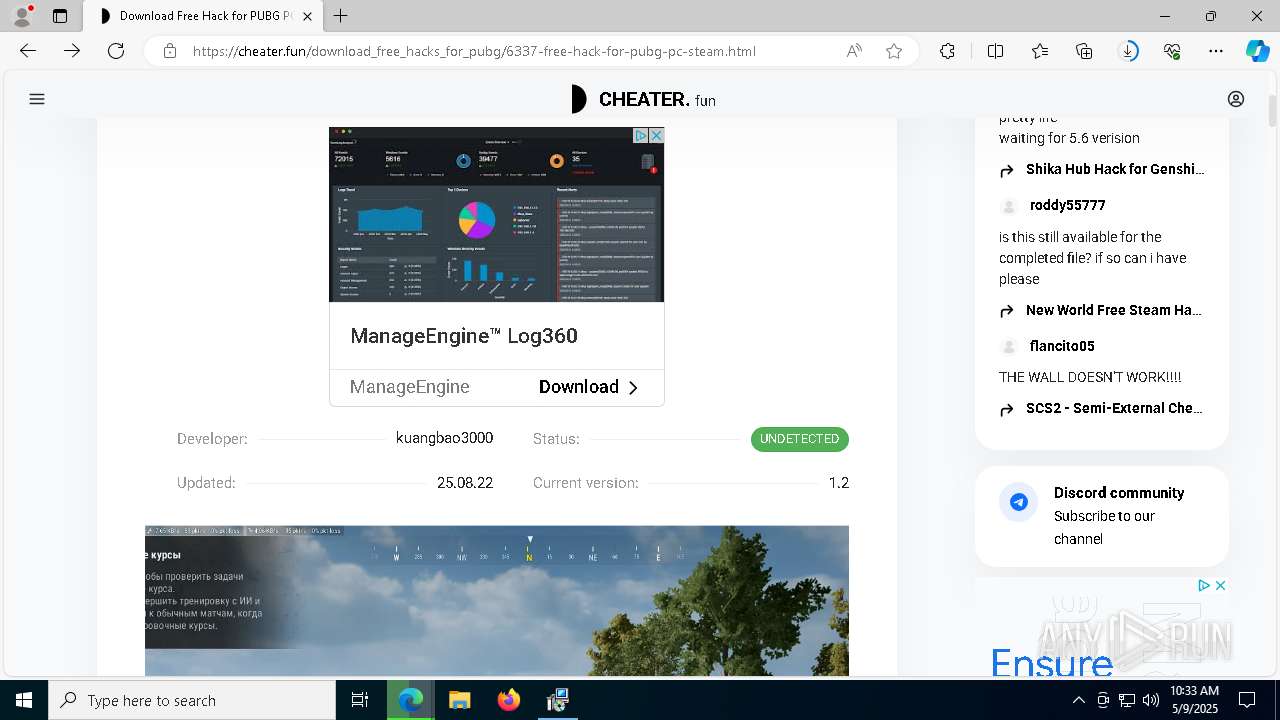
Task: Enable read aloud for this page
Action: click(854, 51)
